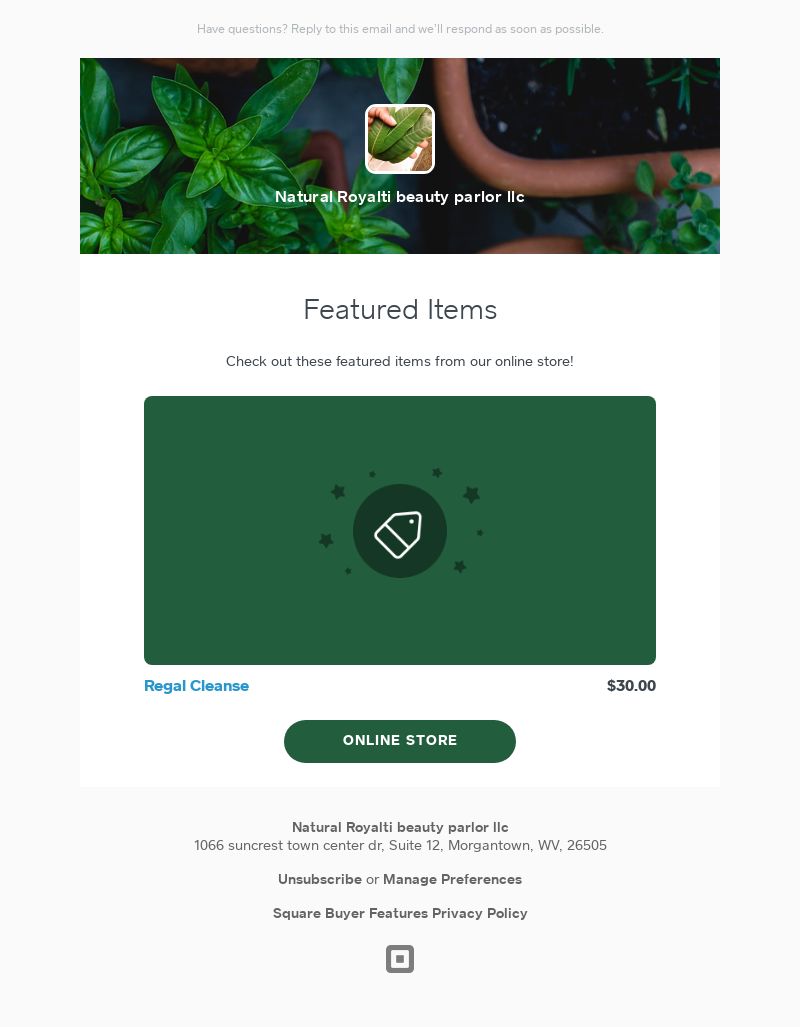Click the 'Have questions?' reply notice text
Screen dimensions: 800x1027
pyautogui.click(x=400, y=29)
